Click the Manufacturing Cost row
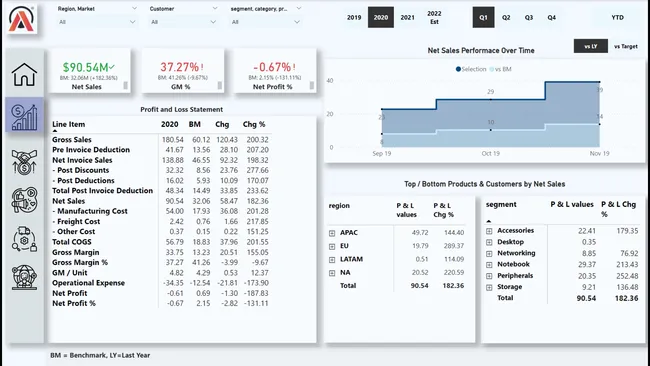 point(161,211)
